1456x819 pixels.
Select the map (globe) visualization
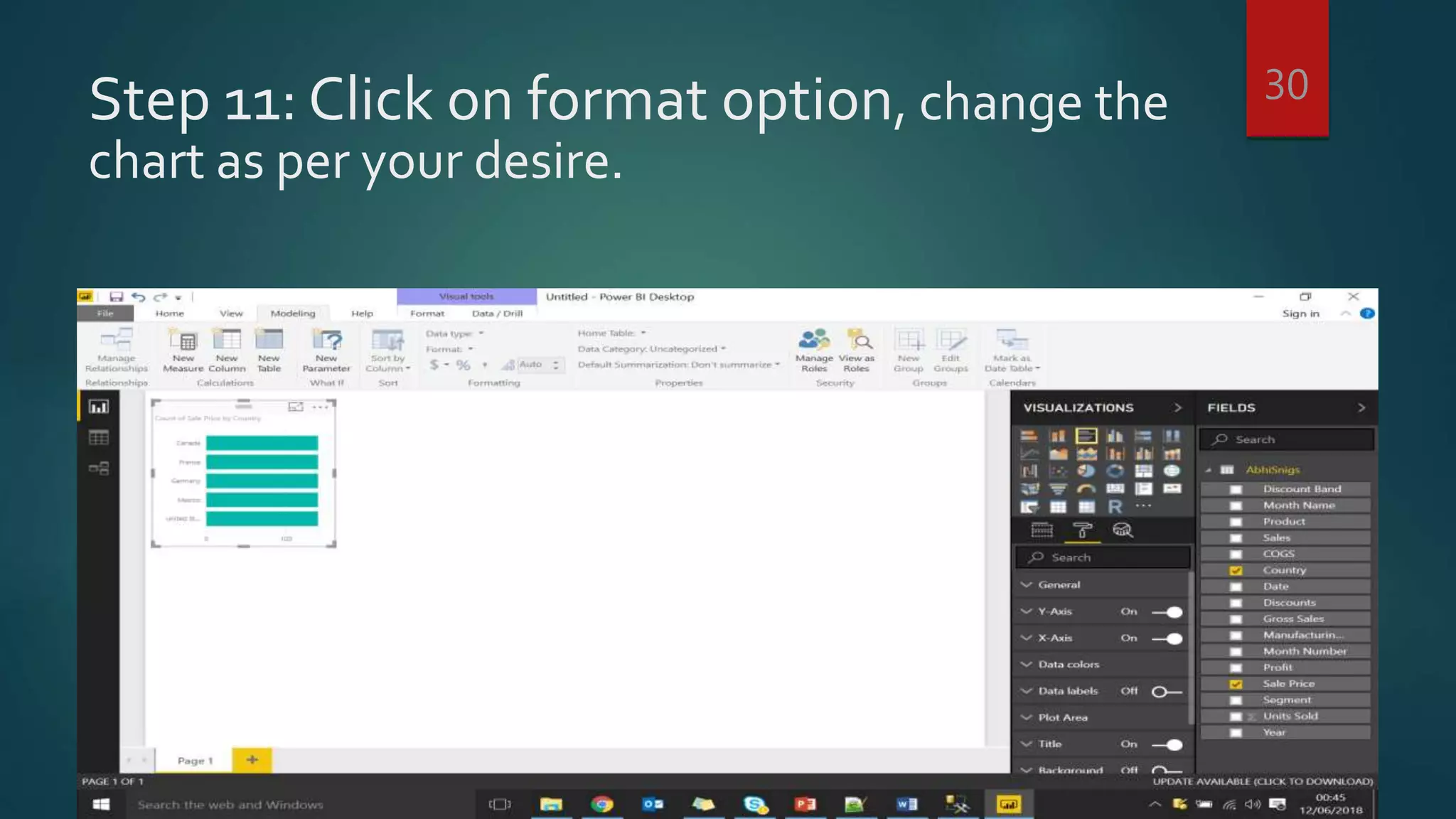click(x=1172, y=471)
